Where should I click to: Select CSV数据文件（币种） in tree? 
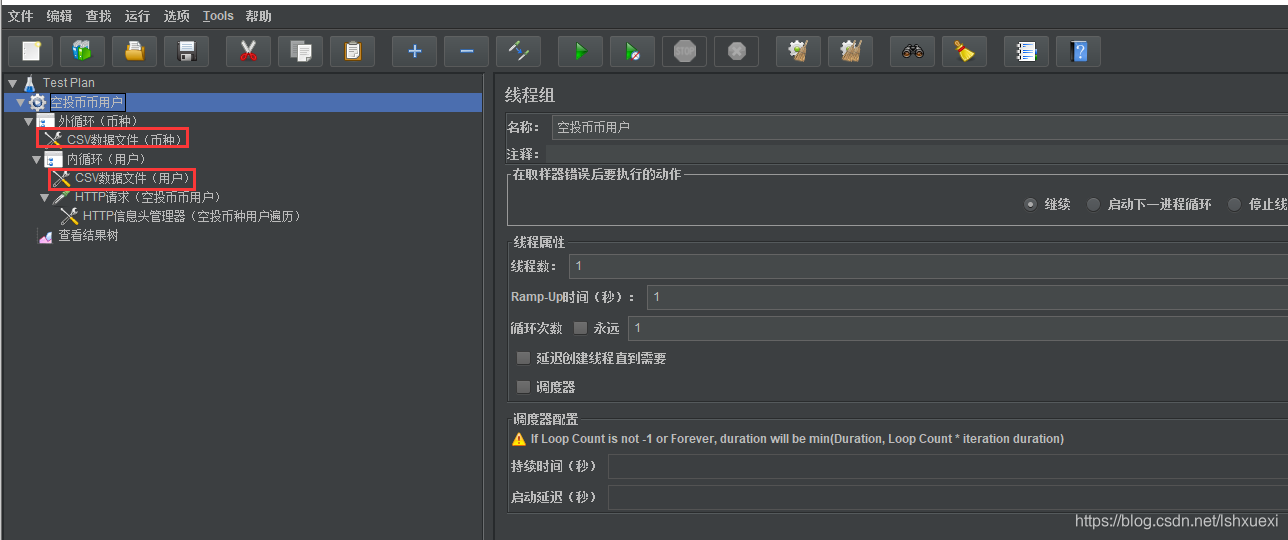click(125, 140)
